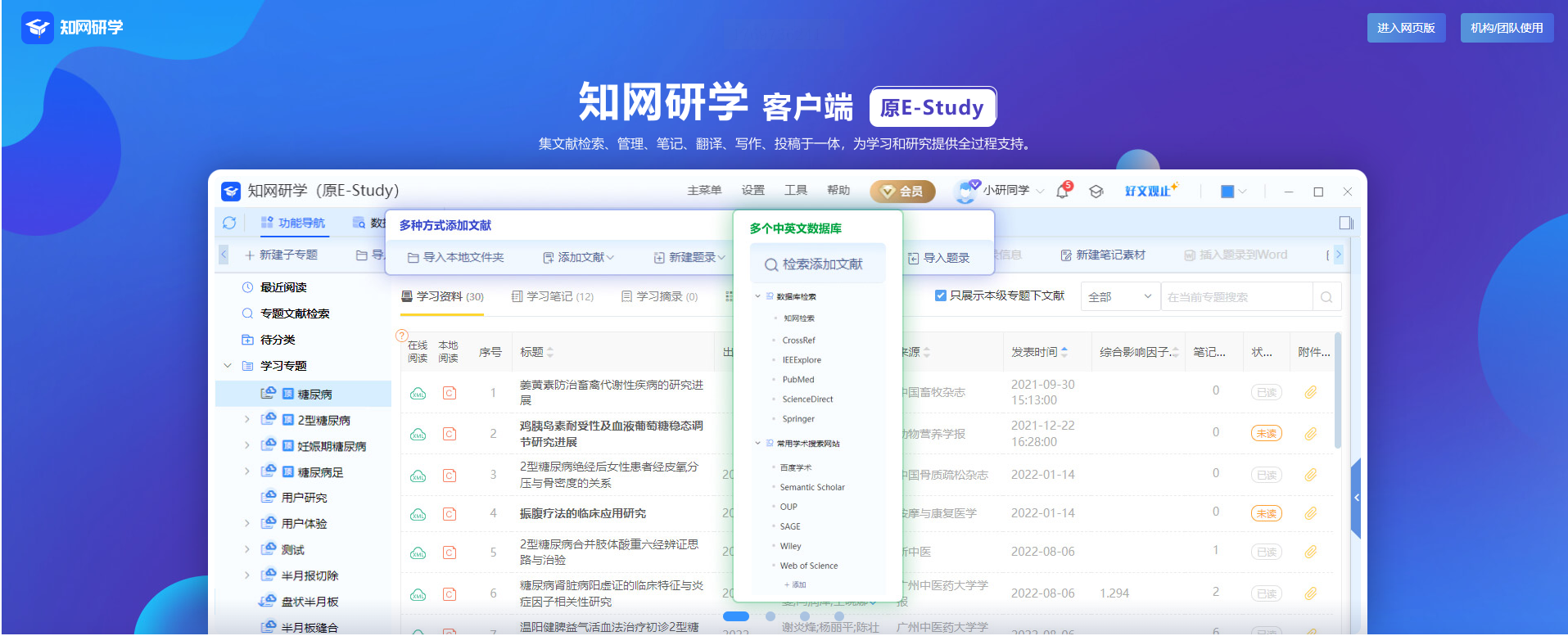Image resolution: width=1568 pixels, height=636 pixels.
Task: Switch to 学习资料 tab
Action: [x=442, y=296]
